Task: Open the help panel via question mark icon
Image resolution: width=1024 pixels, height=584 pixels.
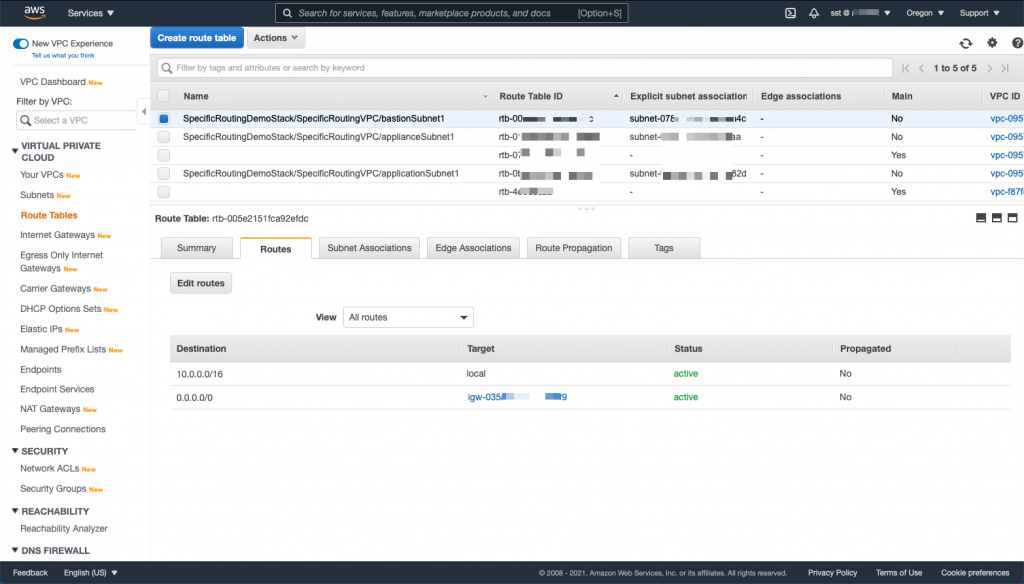Action: [1018, 43]
